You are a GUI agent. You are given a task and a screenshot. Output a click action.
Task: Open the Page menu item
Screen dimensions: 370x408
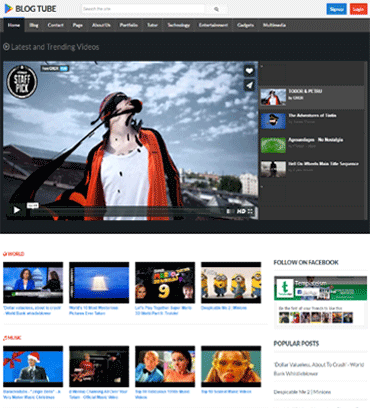click(x=78, y=25)
